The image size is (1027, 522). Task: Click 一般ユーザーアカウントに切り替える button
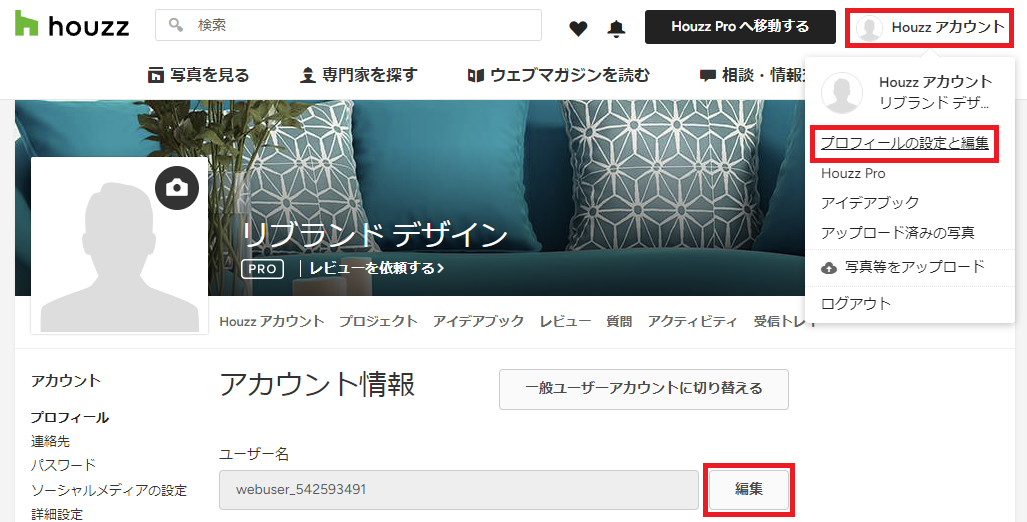[644, 389]
